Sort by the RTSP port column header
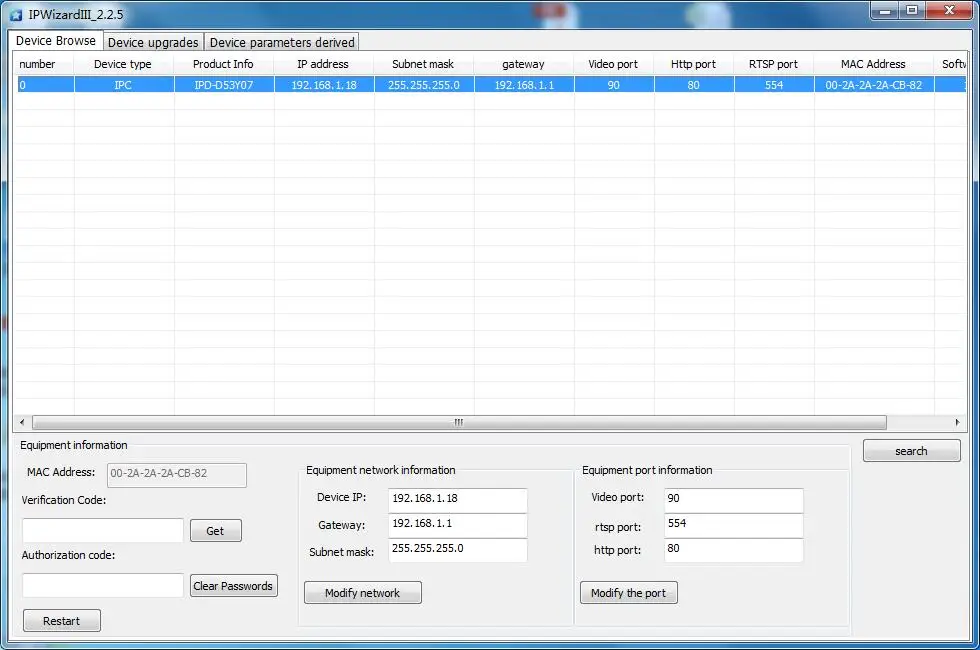Viewport: 980px width, 650px height. pos(773,64)
